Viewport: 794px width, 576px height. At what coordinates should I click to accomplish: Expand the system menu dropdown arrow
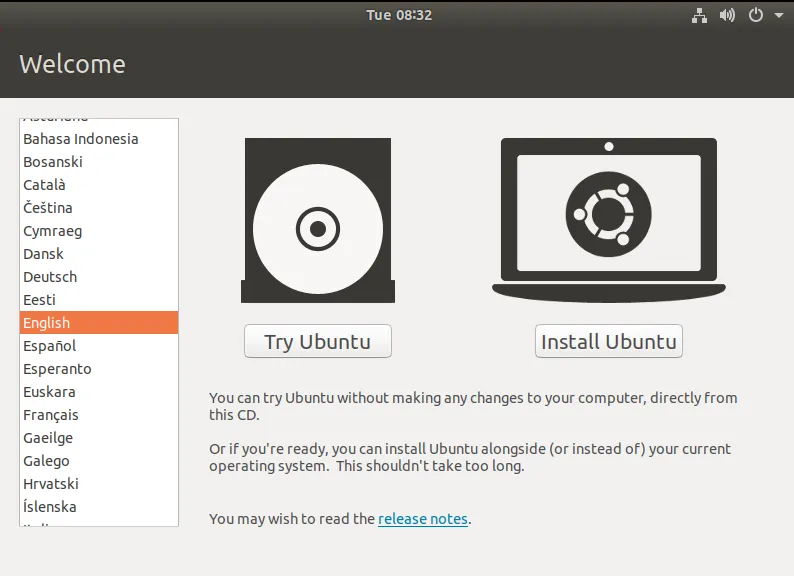pos(779,15)
